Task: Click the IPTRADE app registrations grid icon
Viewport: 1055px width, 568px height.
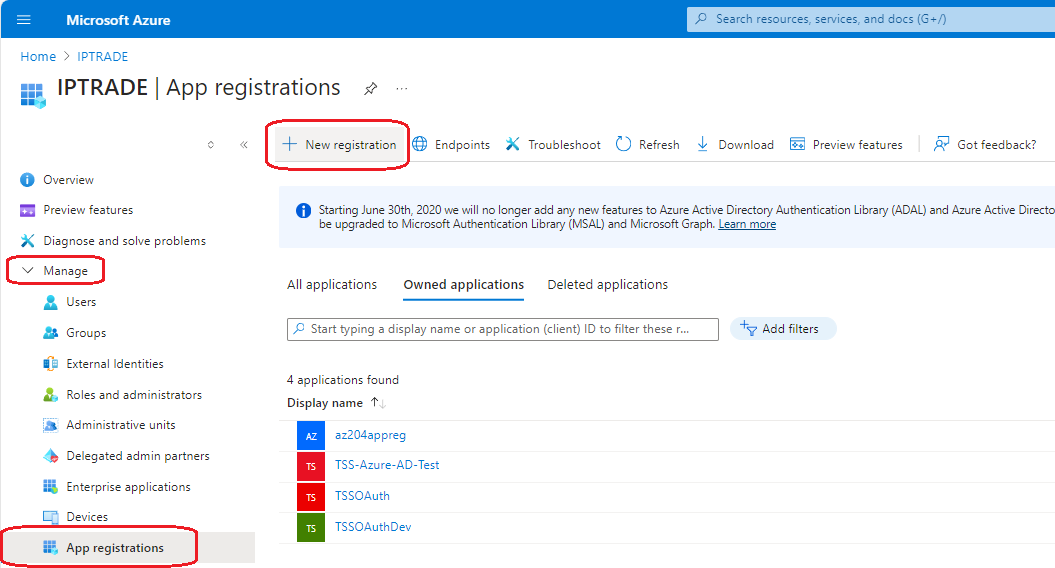Action: pos(32,95)
